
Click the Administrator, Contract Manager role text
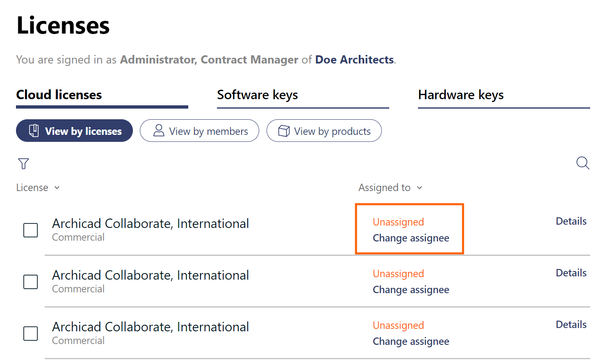[x=209, y=60]
